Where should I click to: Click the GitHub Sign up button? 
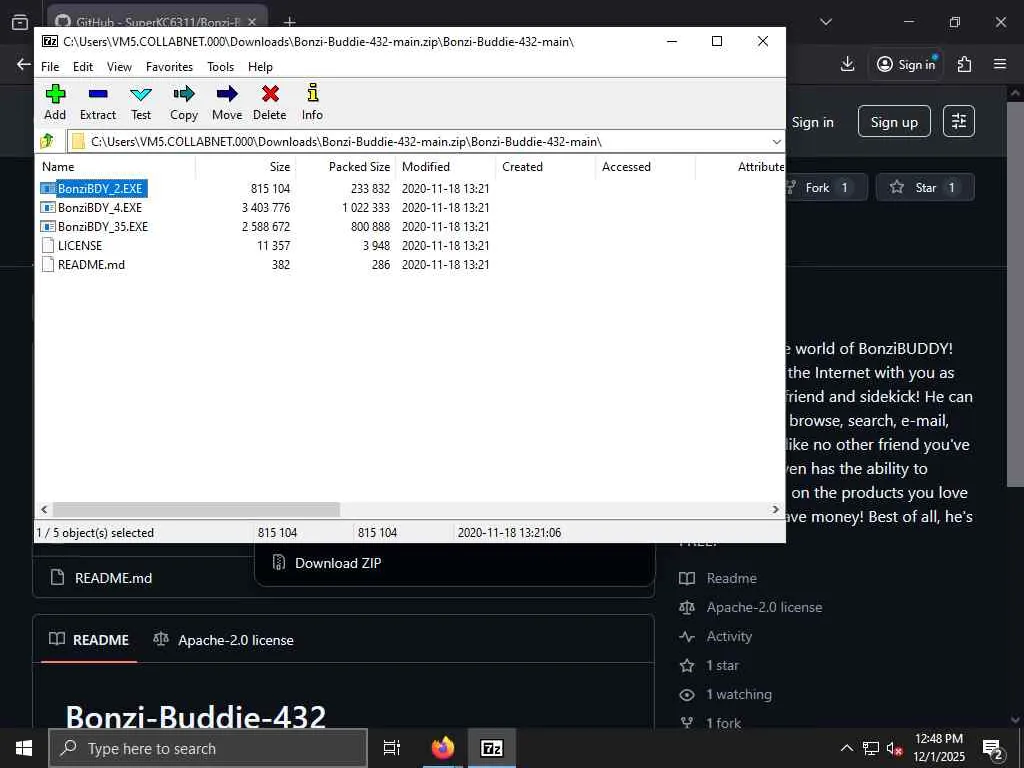(894, 121)
